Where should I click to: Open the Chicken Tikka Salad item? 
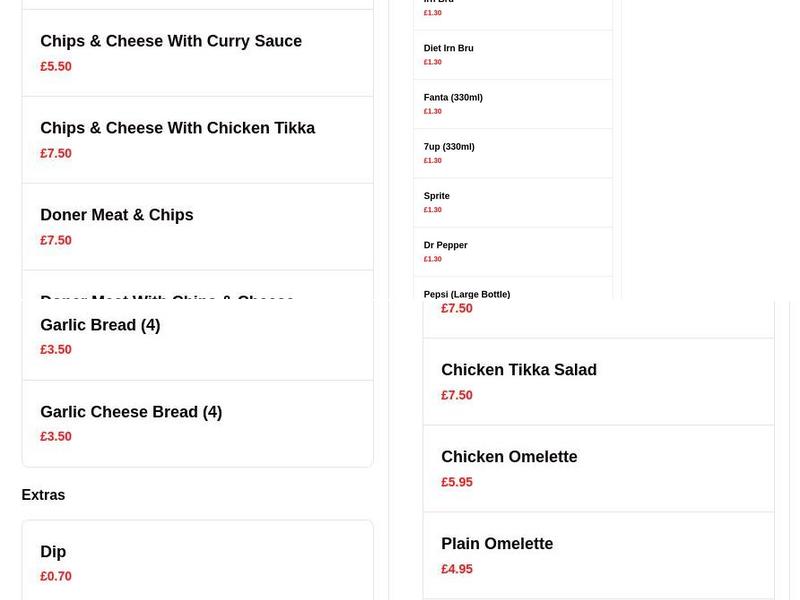(518, 369)
